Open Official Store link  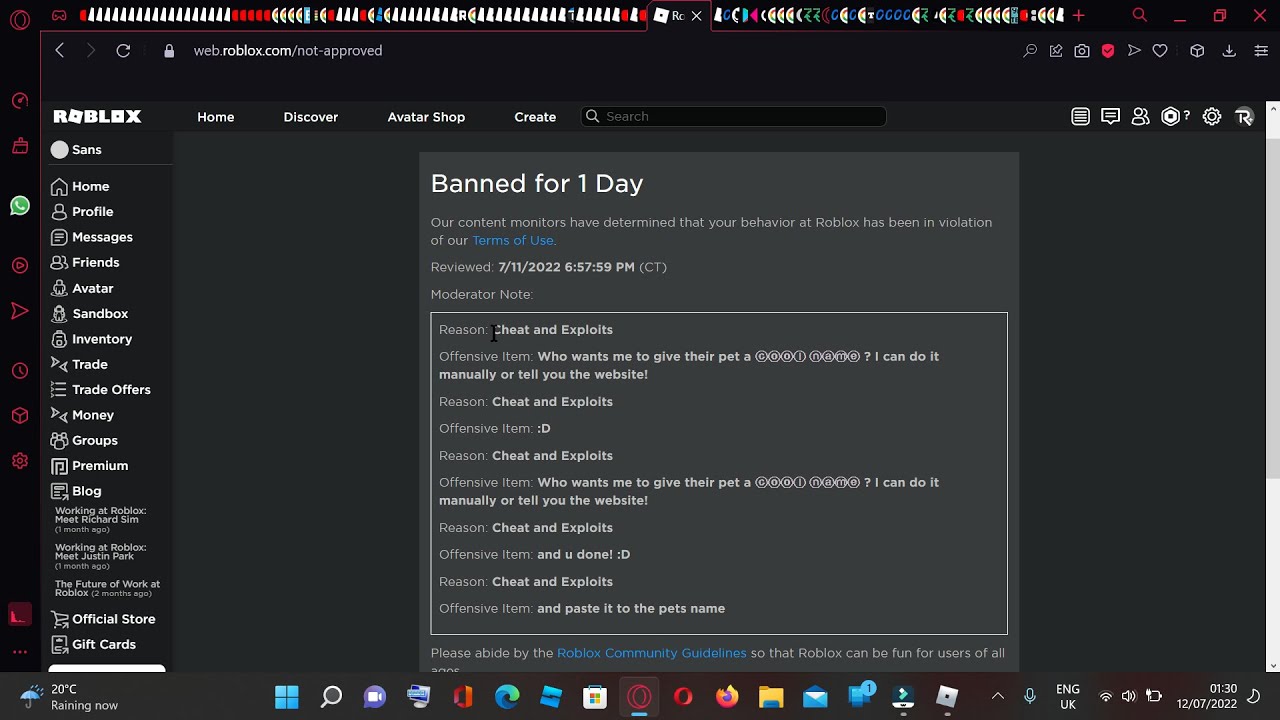pyautogui.click(x=103, y=619)
